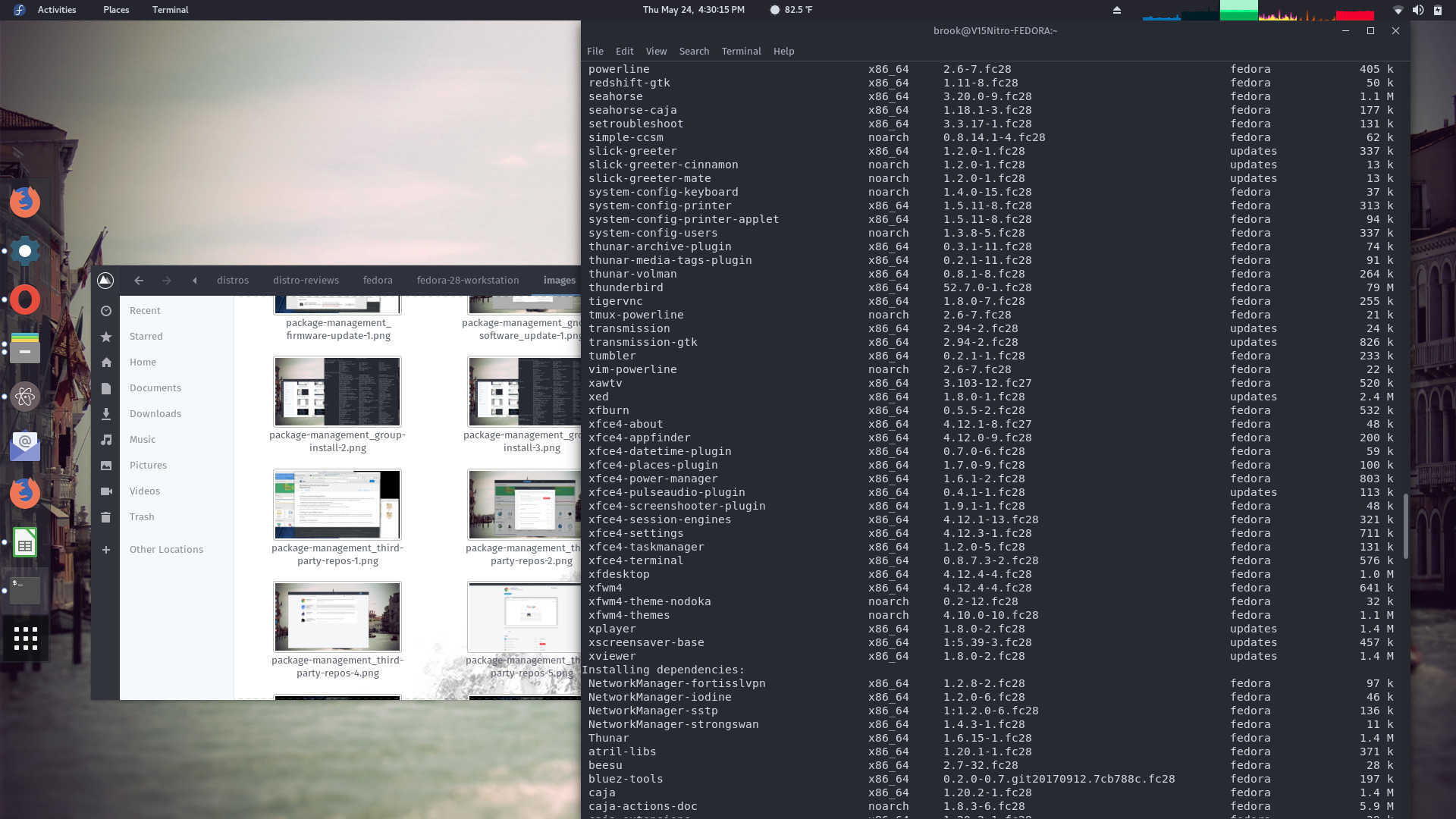1456x819 pixels.
Task: Go forward in the file manager
Action: (x=167, y=280)
